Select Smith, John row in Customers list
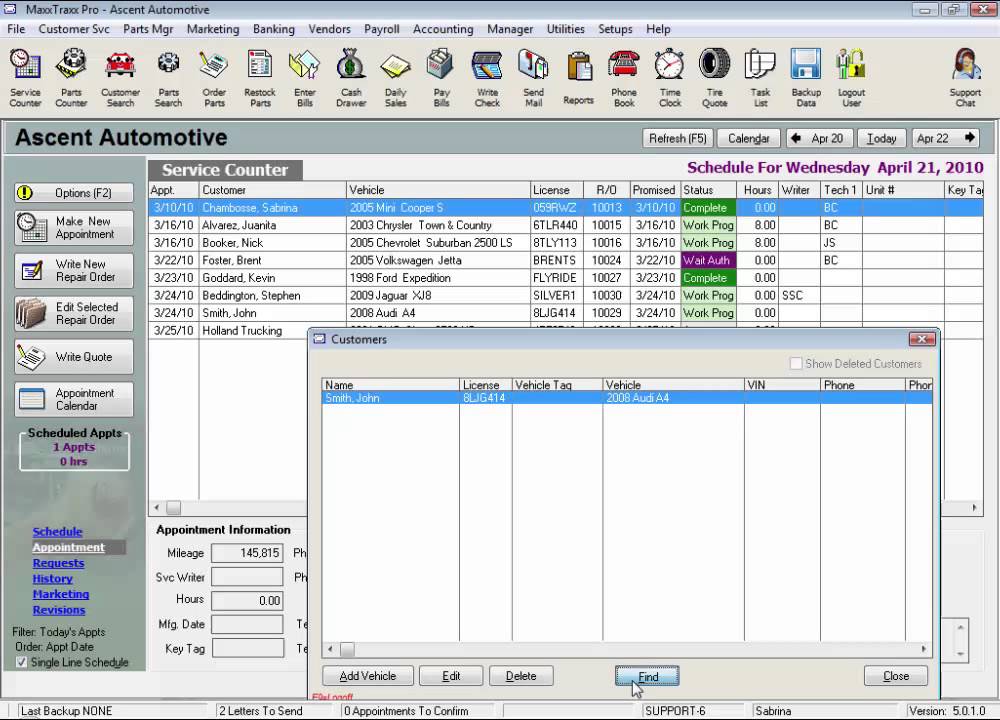The width and height of the screenshot is (1000, 720). click(x=627, y=398)
